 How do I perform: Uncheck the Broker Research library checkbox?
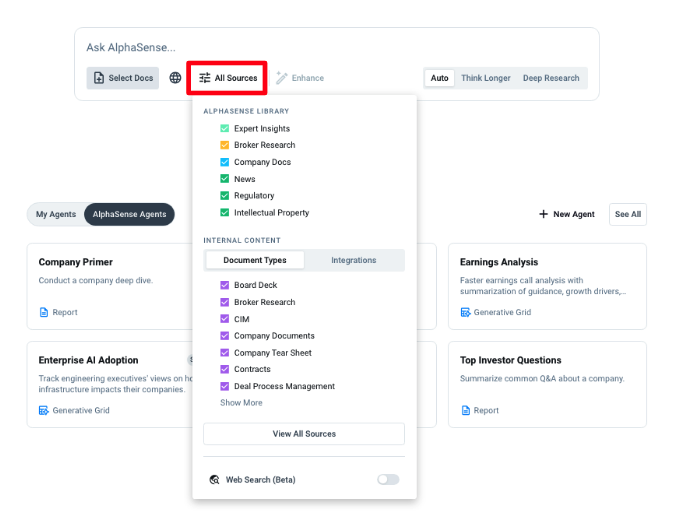coord(225,146)
